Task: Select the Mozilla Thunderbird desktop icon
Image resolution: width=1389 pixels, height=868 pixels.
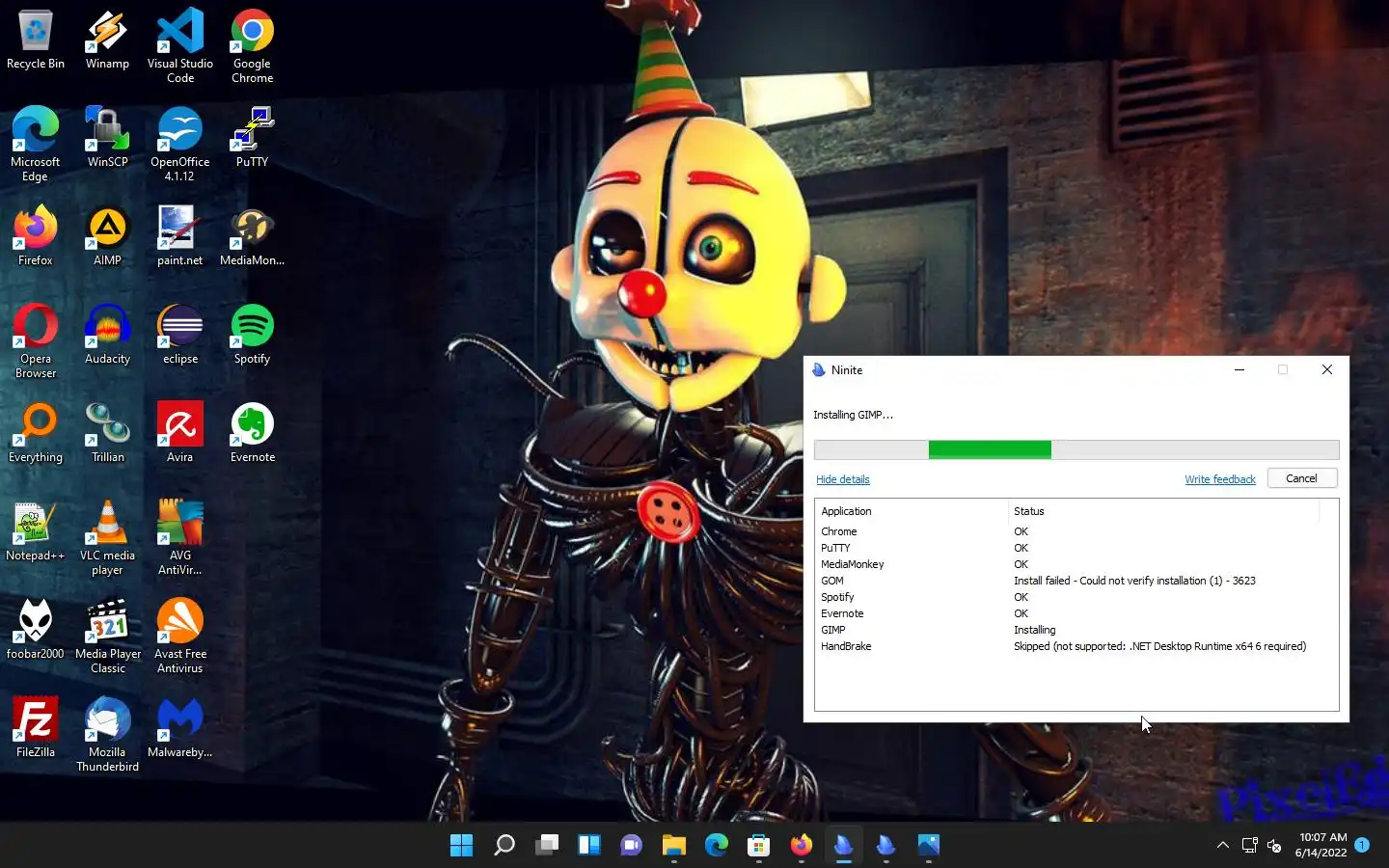Action: pyautogui.click(x=107, y=735)
